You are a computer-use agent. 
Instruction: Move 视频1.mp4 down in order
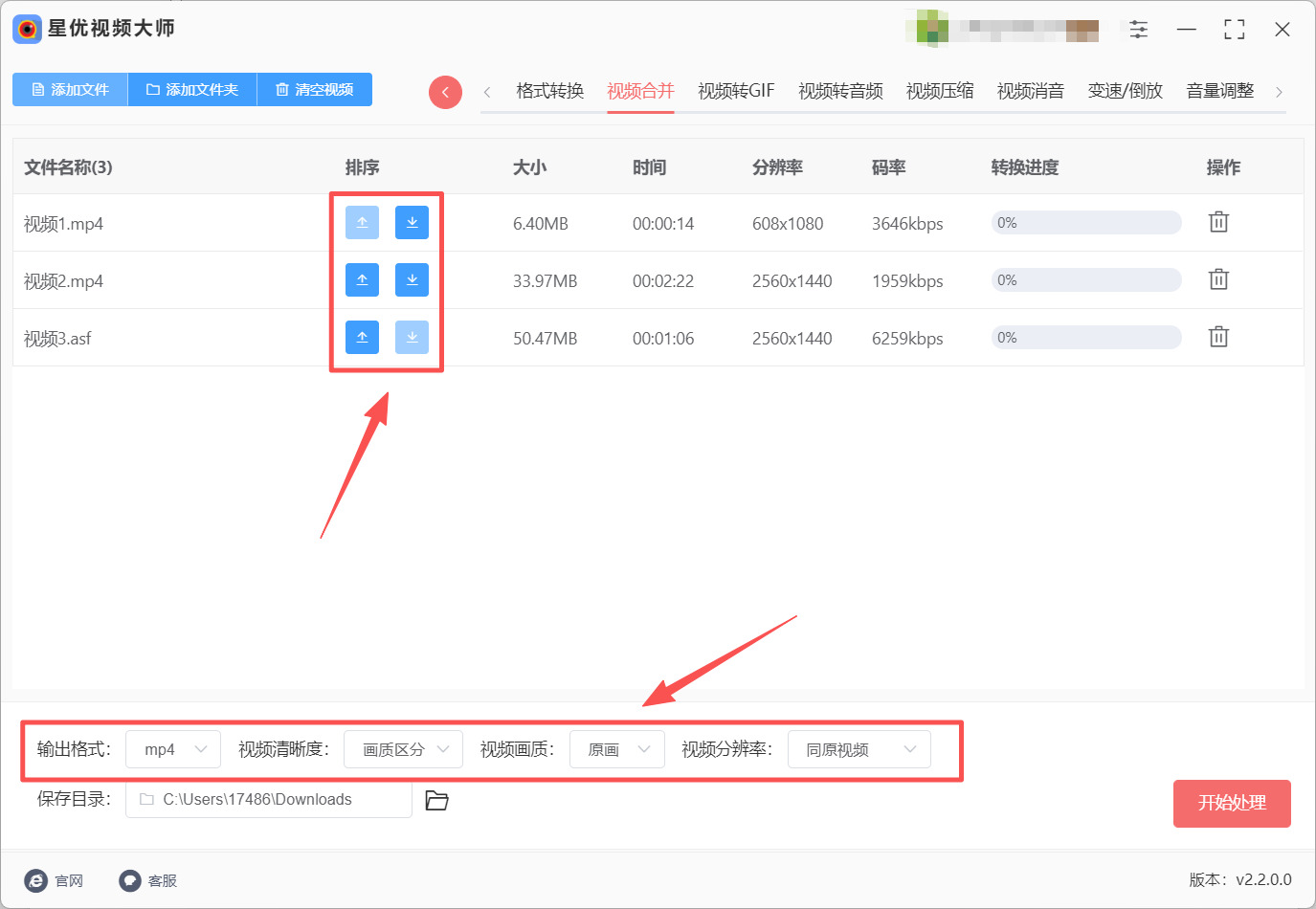coord(412,222)
